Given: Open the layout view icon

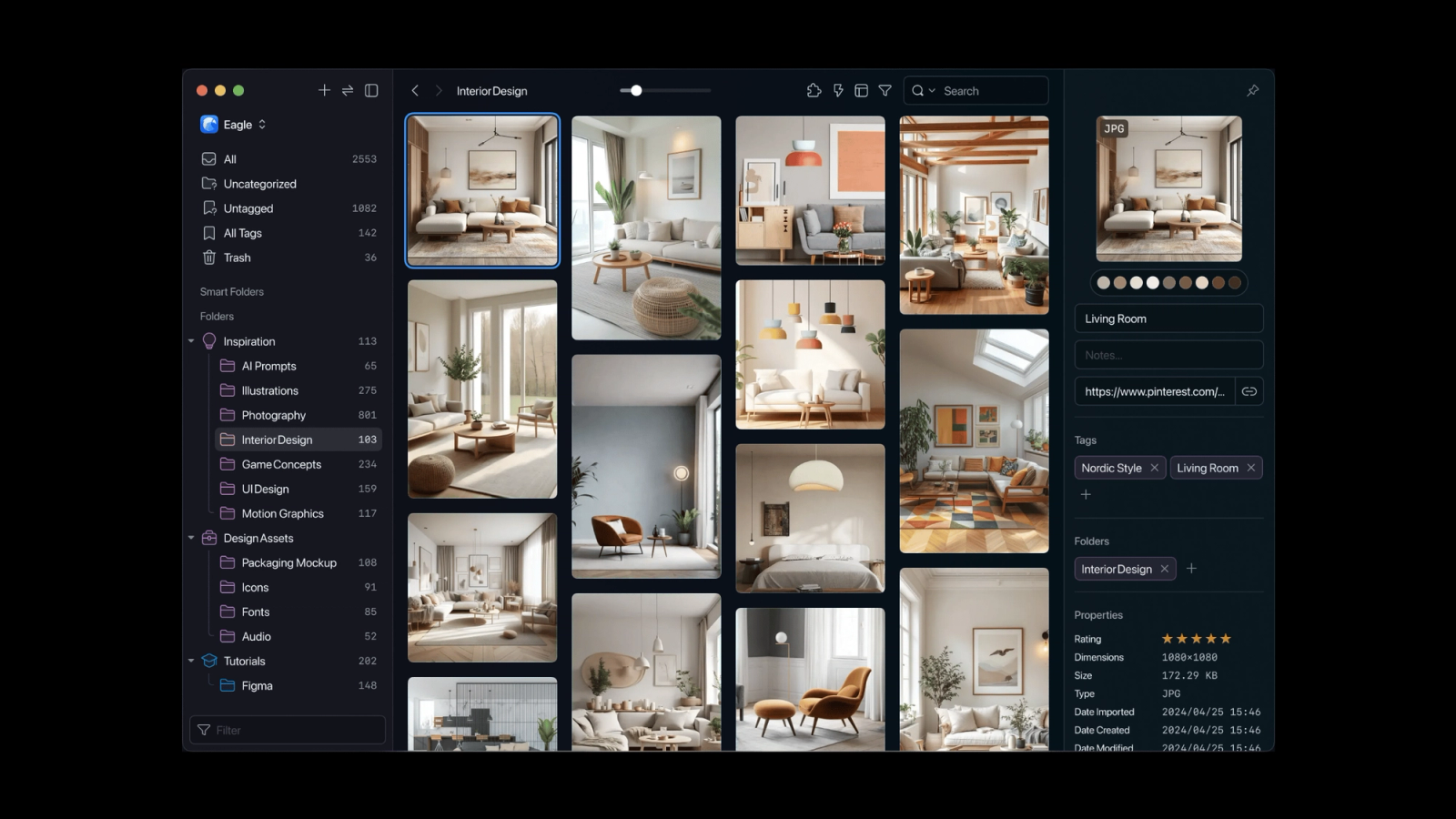Looking at the screenshot, I should (x=861, y=90).
